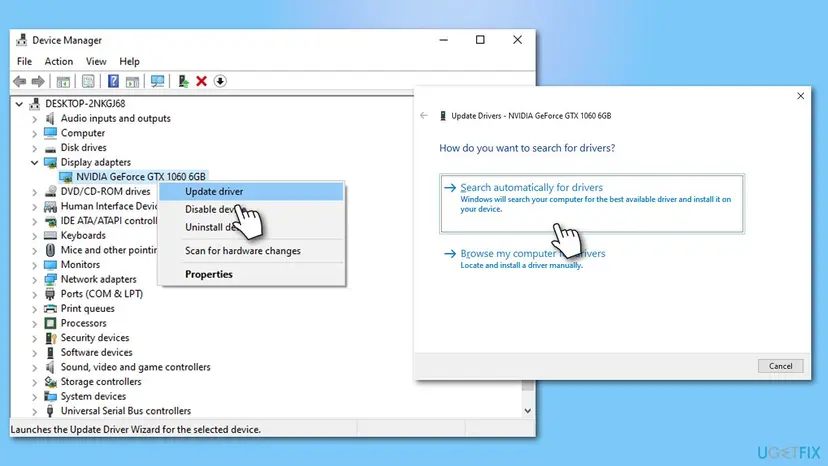Image resolution: width=828 pixels, height=466 pixels.
Task: Expand the Disk drives node chevron
Action: (x=34, y=148)
